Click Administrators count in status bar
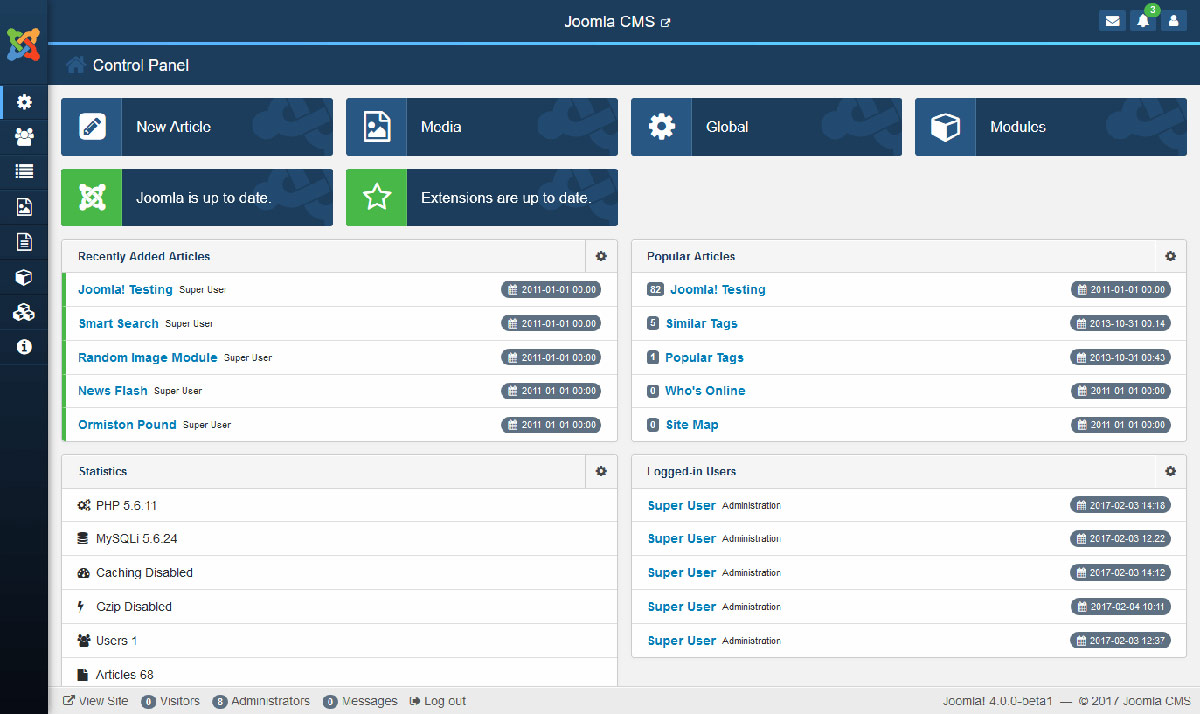 pyautogui.click(x=261, y=701)
